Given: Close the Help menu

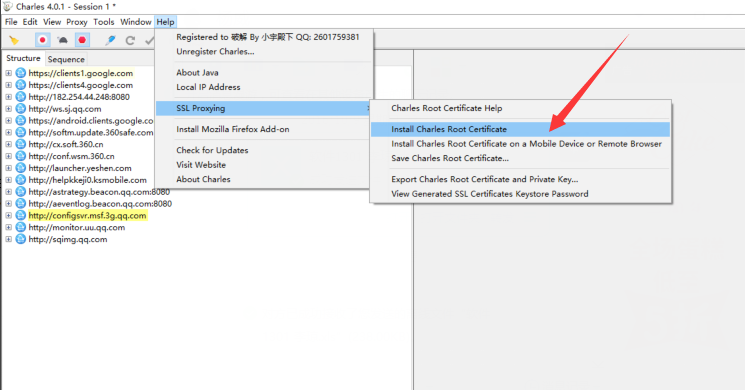Looking at the screenshot, I should [x=165, y=22].
